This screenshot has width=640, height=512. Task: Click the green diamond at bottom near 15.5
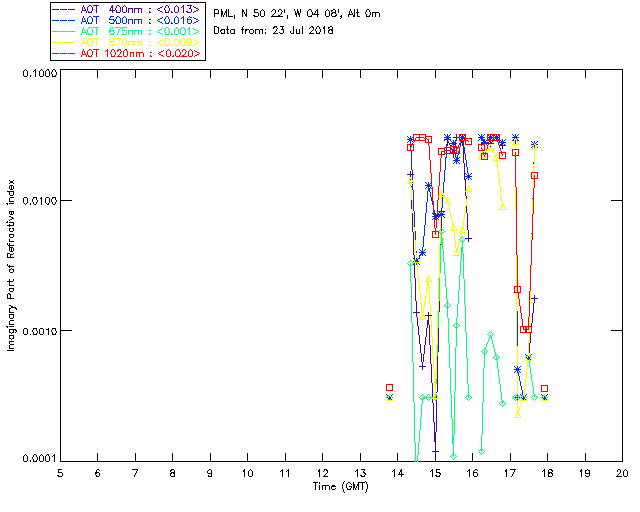point(453,456)
